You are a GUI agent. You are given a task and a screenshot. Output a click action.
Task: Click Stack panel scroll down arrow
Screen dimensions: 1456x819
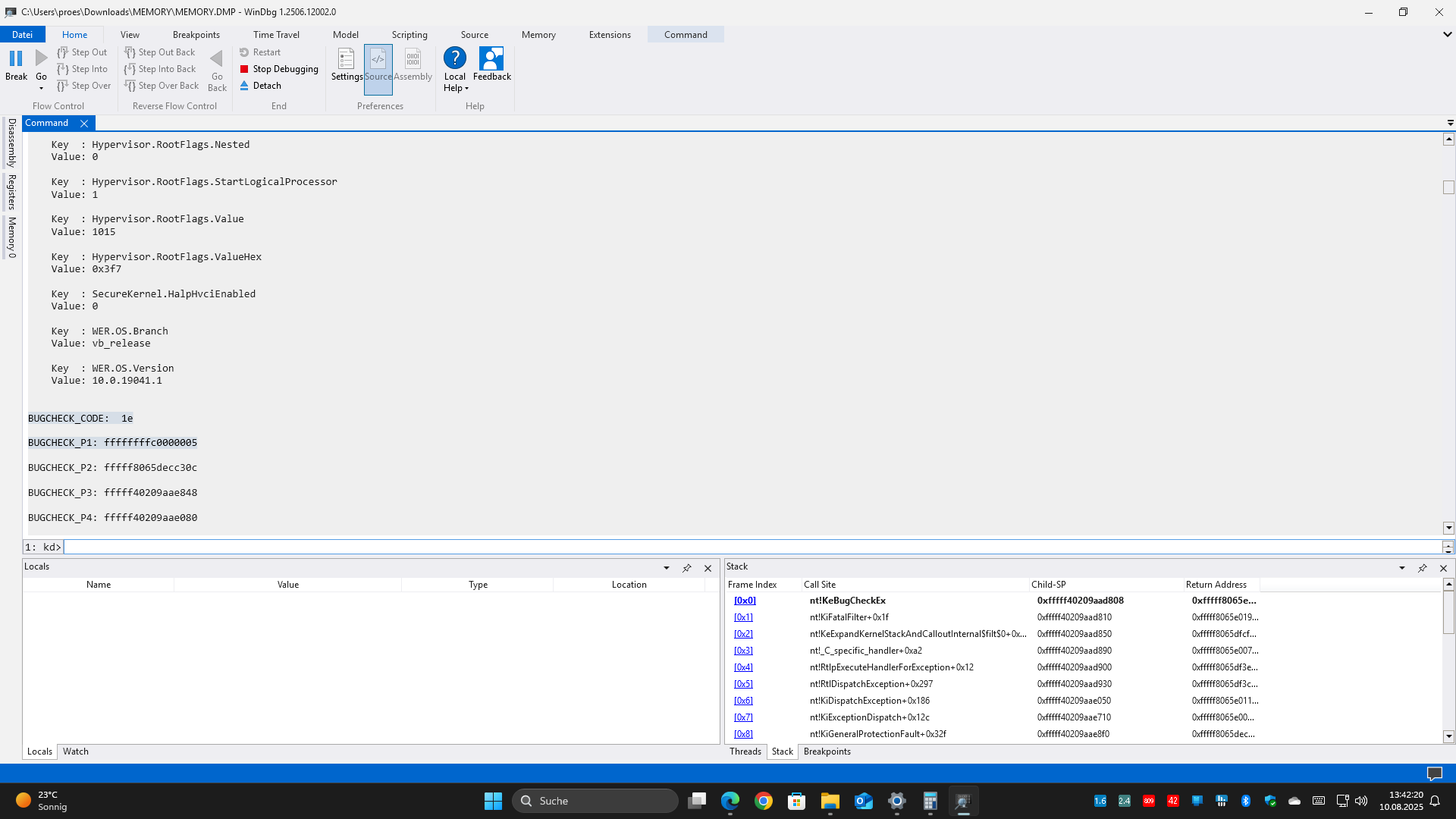(1448, 736)
